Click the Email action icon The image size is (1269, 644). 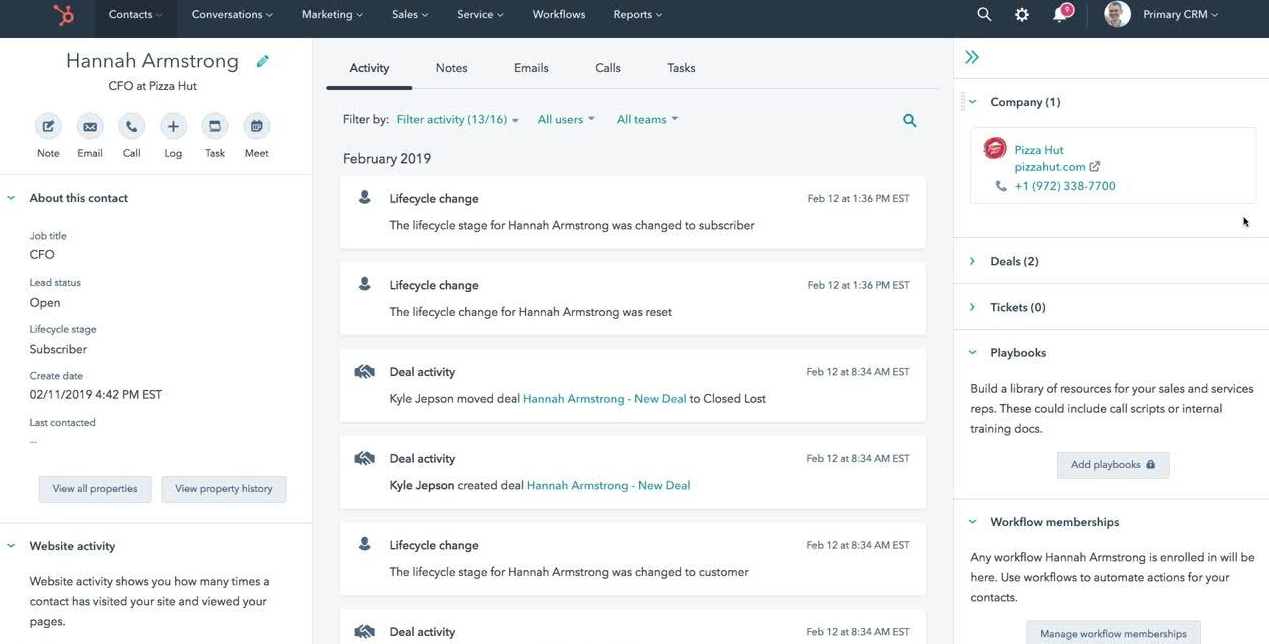pos(90,127)
